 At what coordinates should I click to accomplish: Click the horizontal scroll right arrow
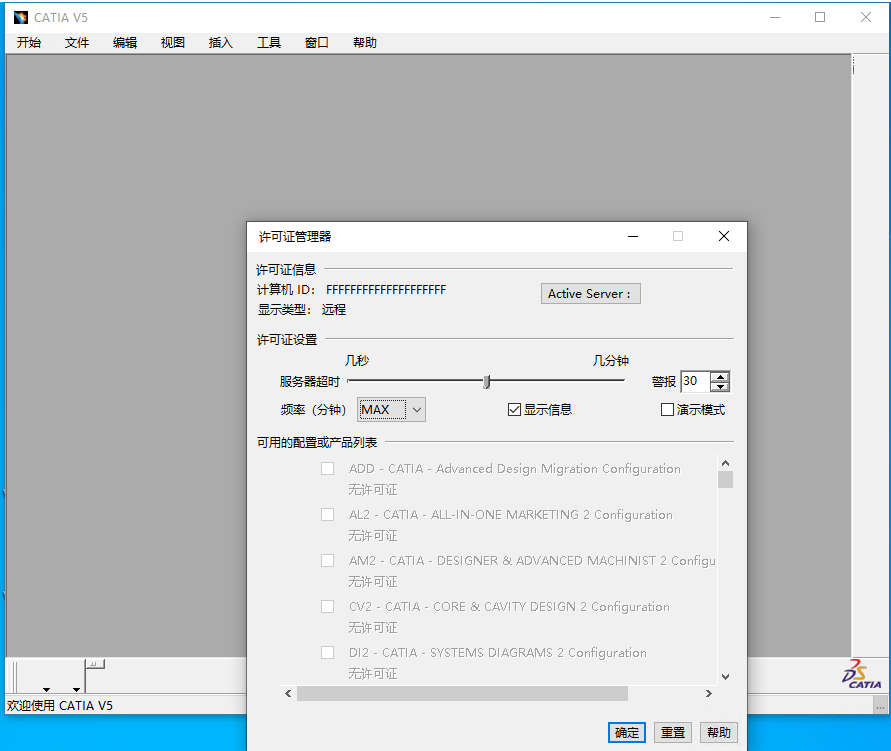(709, 694)
